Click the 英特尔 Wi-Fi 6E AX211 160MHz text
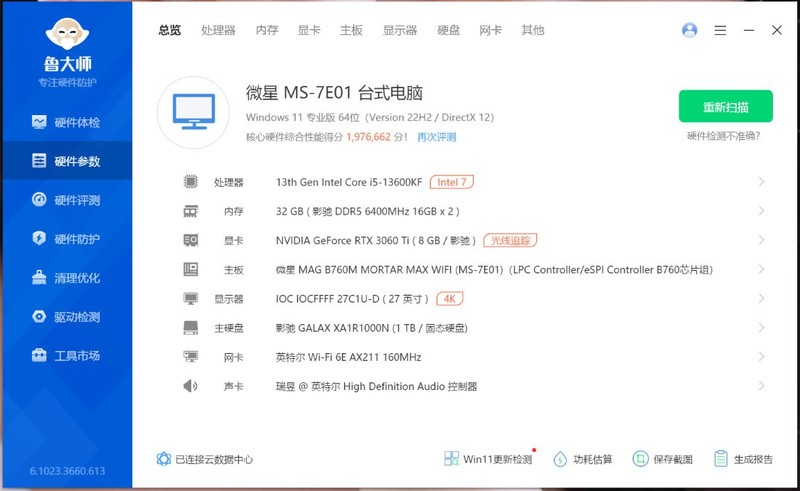The height and width of the screenshot is (491, 800). (348, 357)
